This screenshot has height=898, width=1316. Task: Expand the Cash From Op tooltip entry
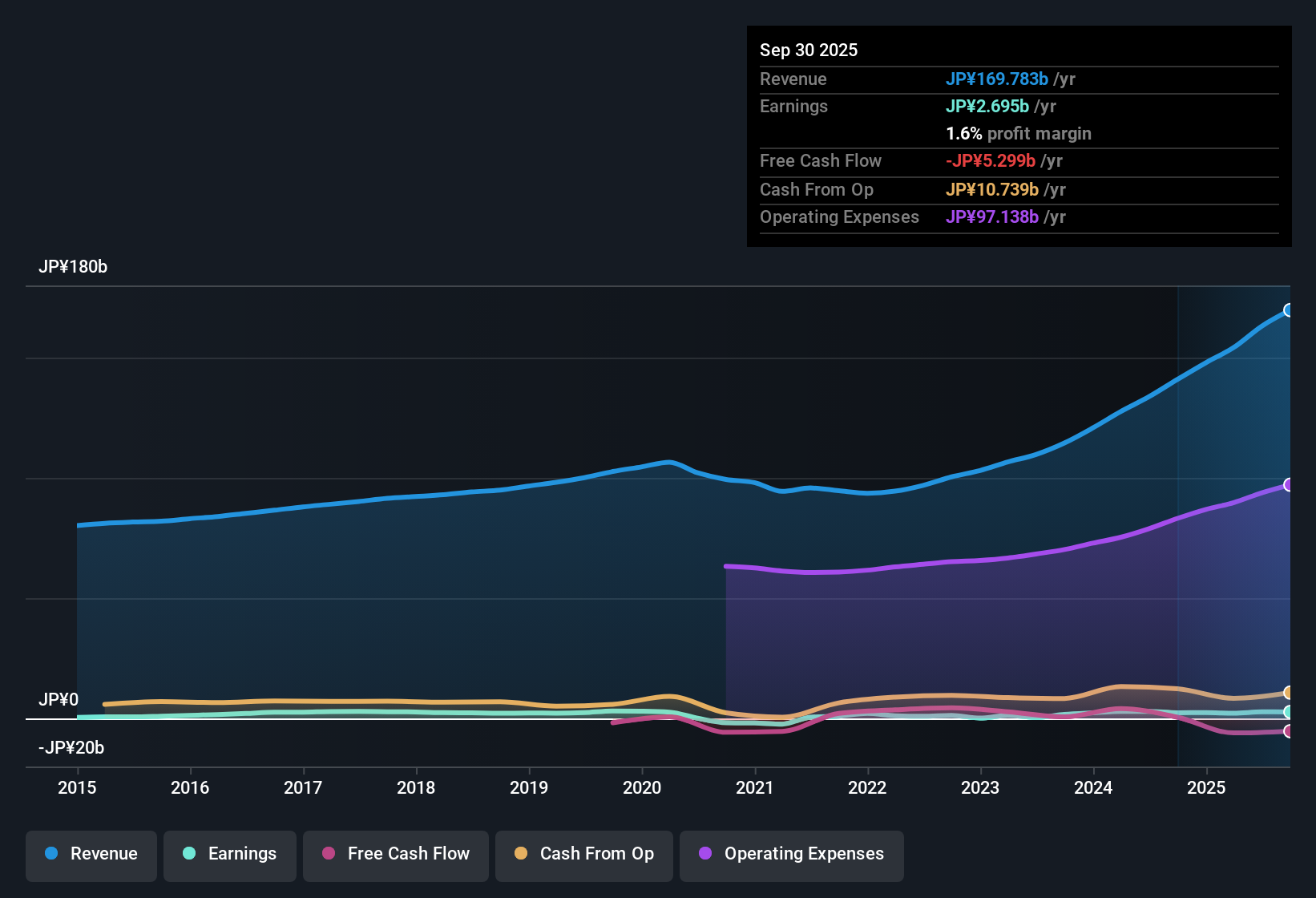(817, 190)
